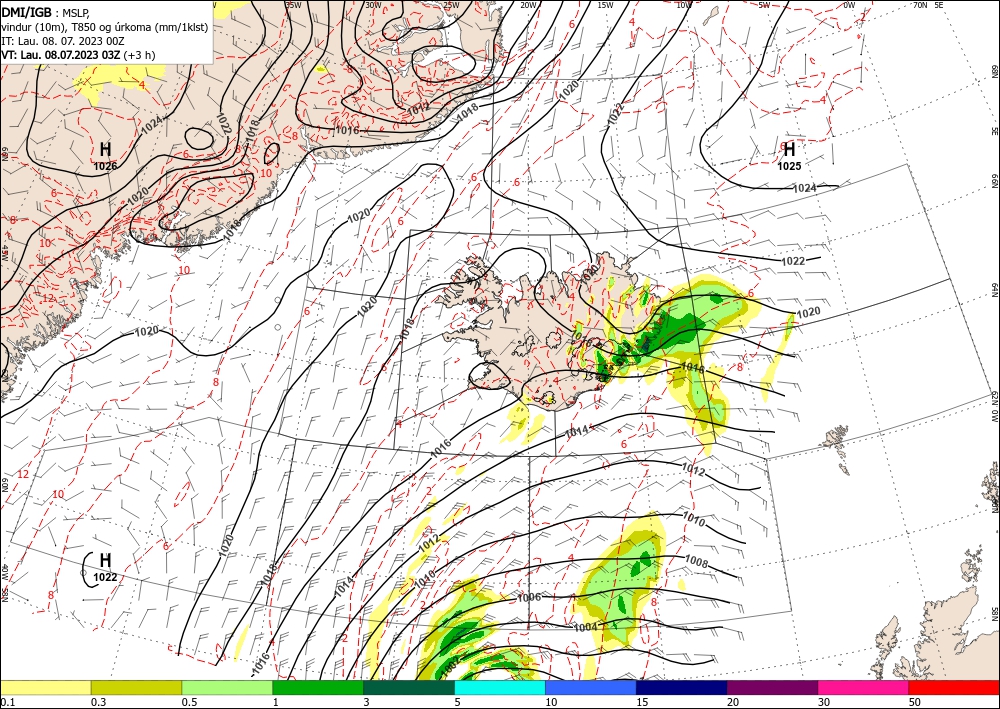The image size is (1000, 709).
Task: Select the pale yellow 0.1–0.3 precipitation swatch
Action: pos(45,687)
